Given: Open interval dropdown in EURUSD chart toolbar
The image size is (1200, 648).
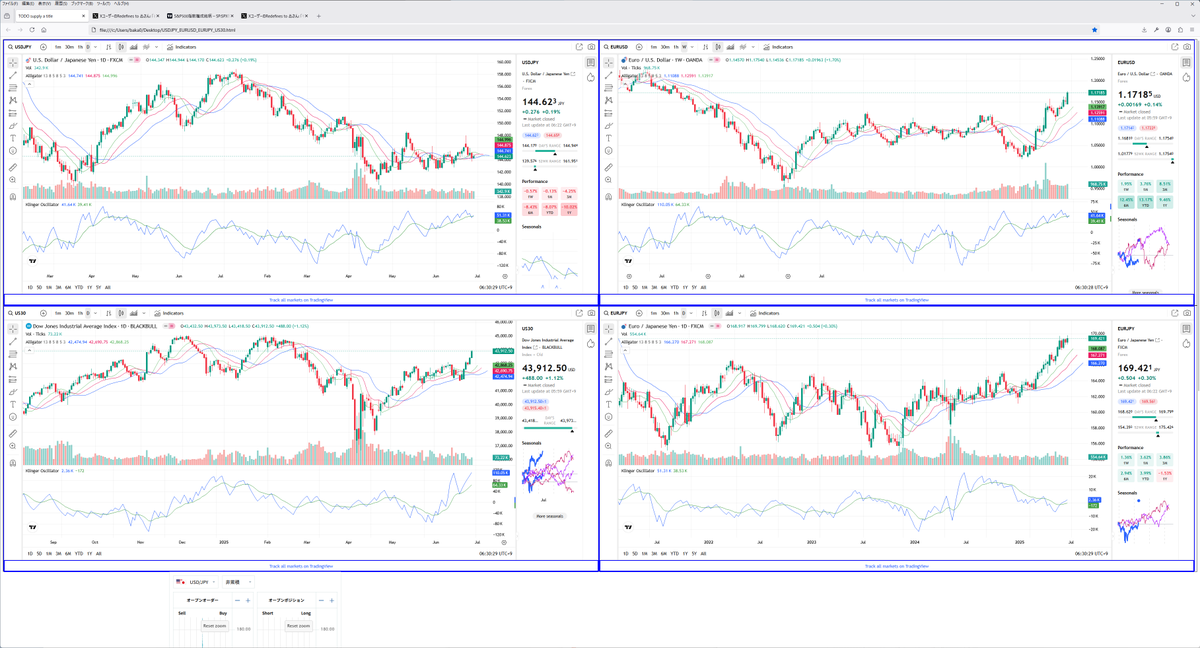Looking at the screenshot, I should click(x=692, y=47).
